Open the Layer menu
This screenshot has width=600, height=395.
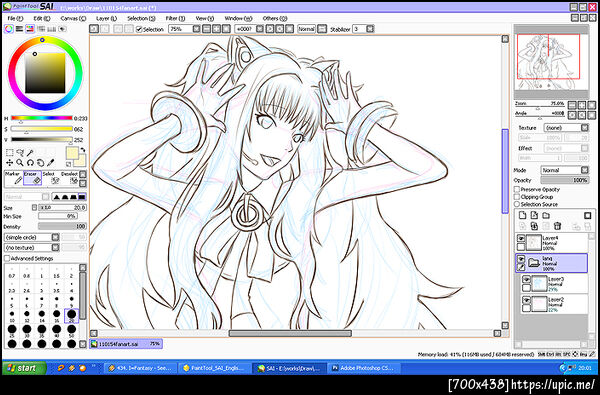106,18
